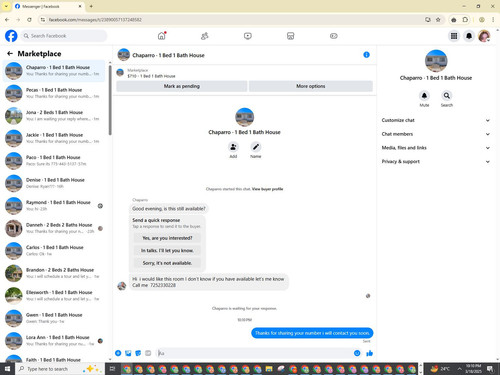Screen dimensions: 500x375
Task: Click the browser address bar URL
Action: click(x=95, y=20)
